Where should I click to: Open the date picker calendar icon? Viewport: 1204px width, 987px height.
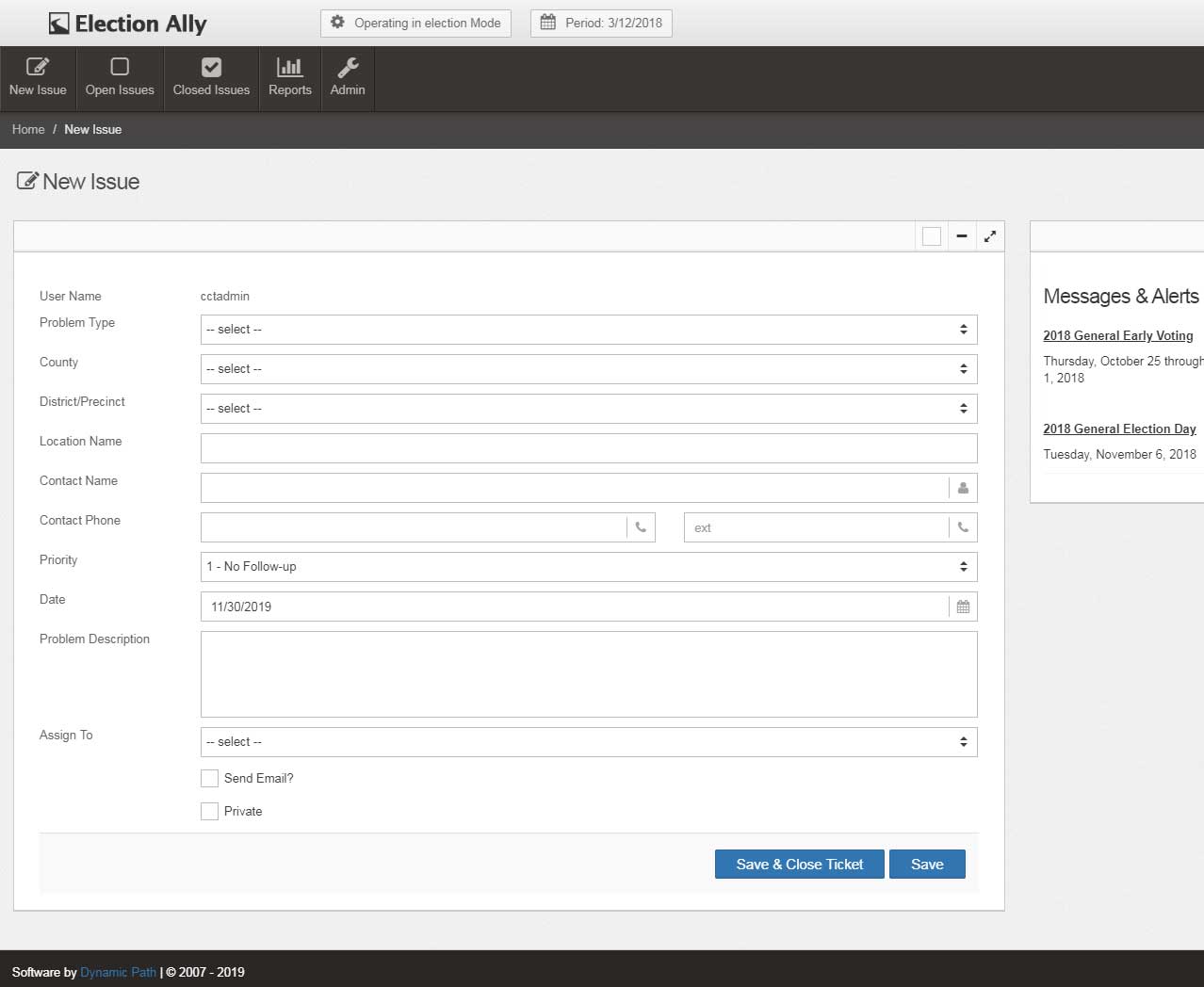[963, 607]
